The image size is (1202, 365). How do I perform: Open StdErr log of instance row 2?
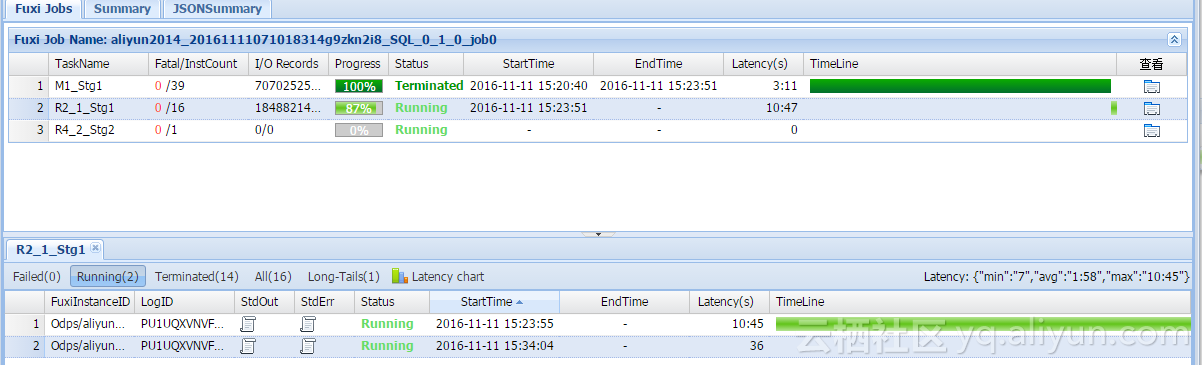click(308, 346)
